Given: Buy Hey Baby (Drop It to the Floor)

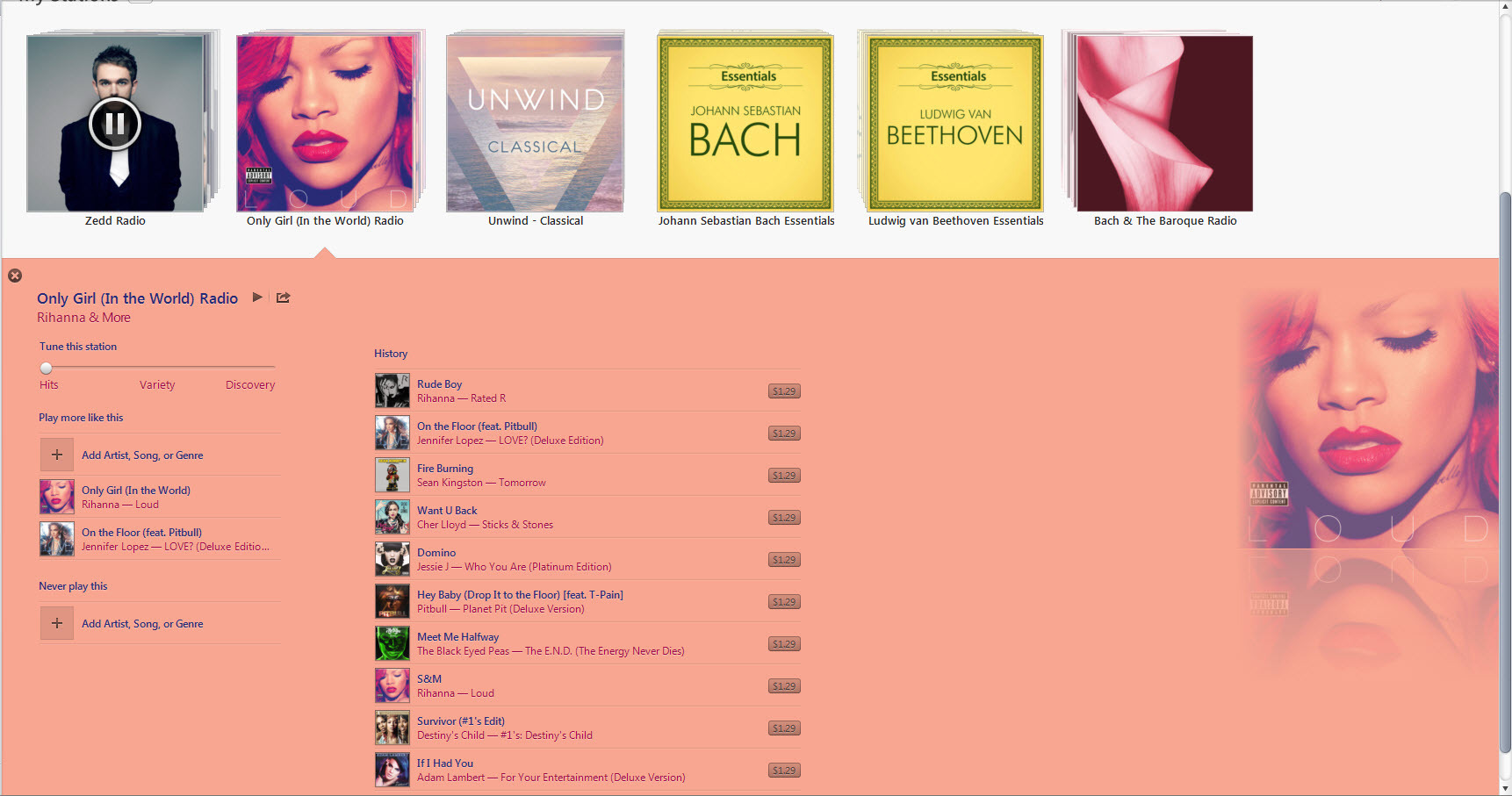Looking at the screenshot, I should (x=784, y=602).
